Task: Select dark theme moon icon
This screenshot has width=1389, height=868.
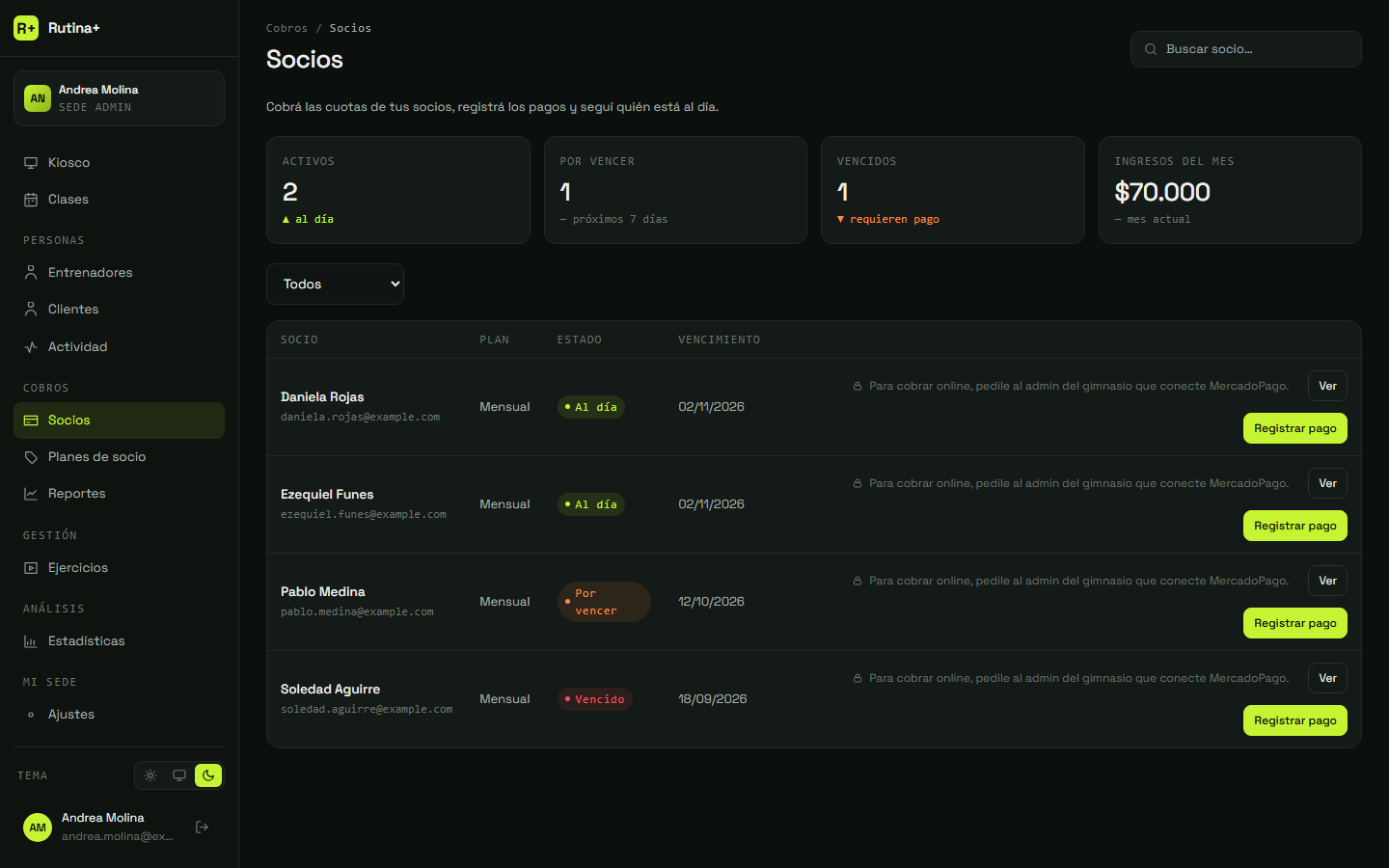Action: point(208,775)
